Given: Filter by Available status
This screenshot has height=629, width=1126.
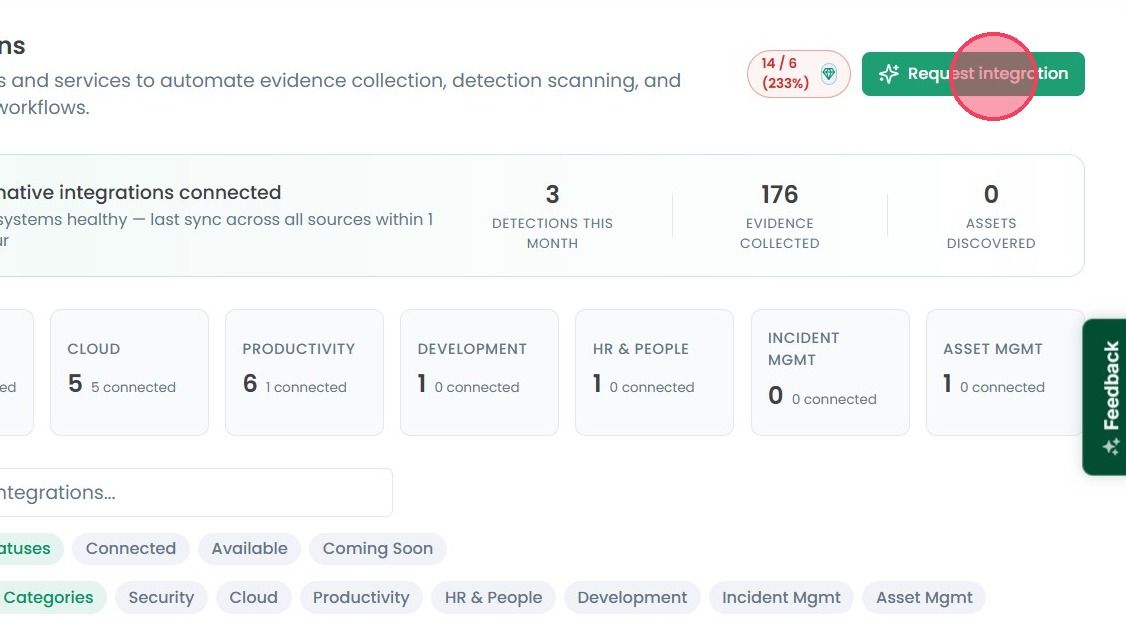Looking at the screenshot, I should point(249,549).
